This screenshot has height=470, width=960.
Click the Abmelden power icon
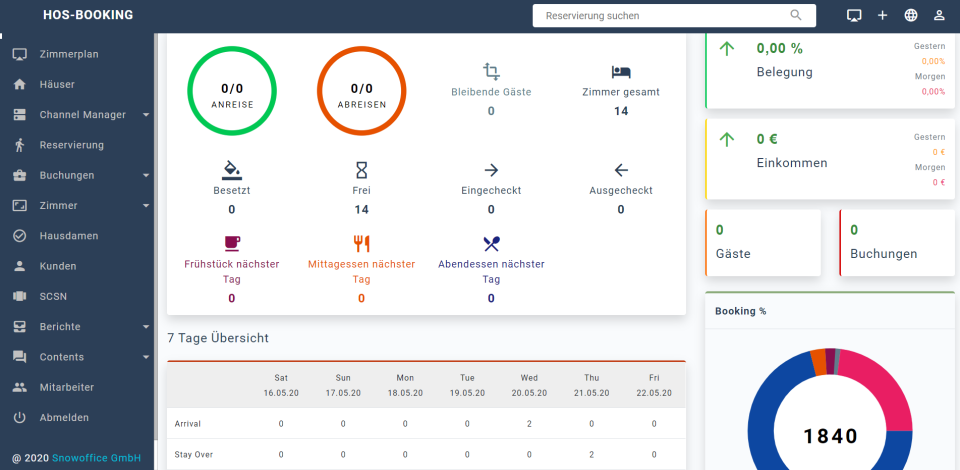(x=20, y=417)
